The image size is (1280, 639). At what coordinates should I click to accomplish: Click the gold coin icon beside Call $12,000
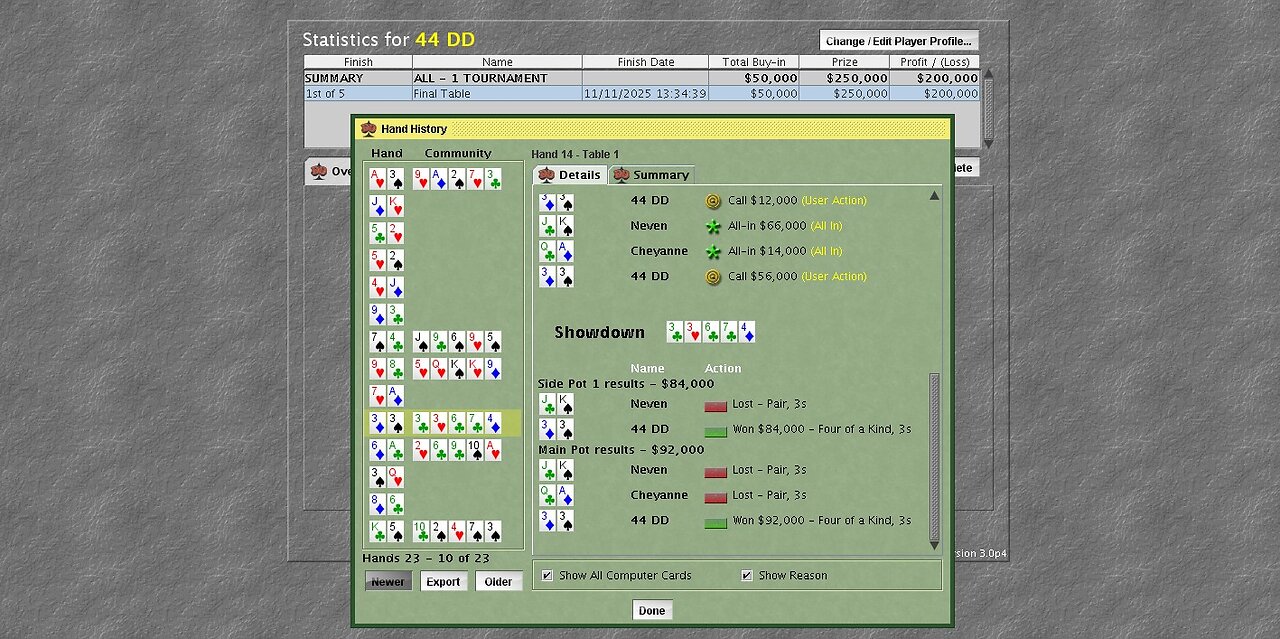point(713,201)
